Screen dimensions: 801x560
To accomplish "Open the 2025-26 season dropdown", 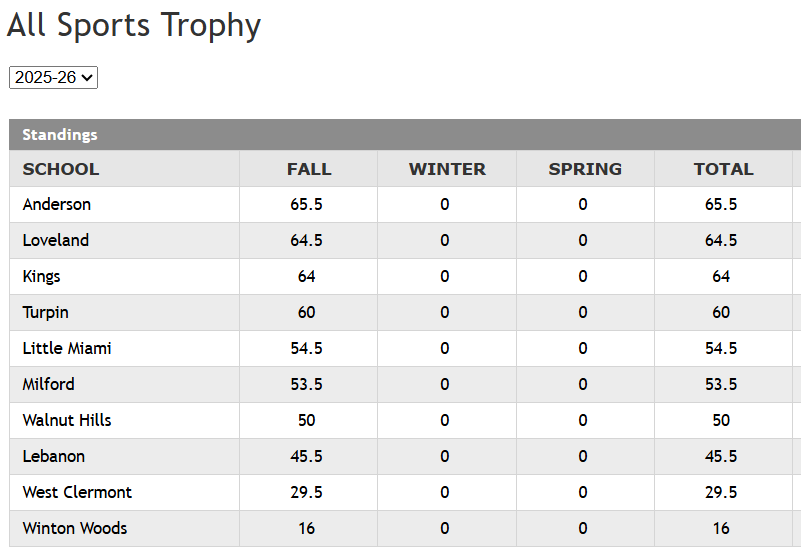I will tap(53, 77).
